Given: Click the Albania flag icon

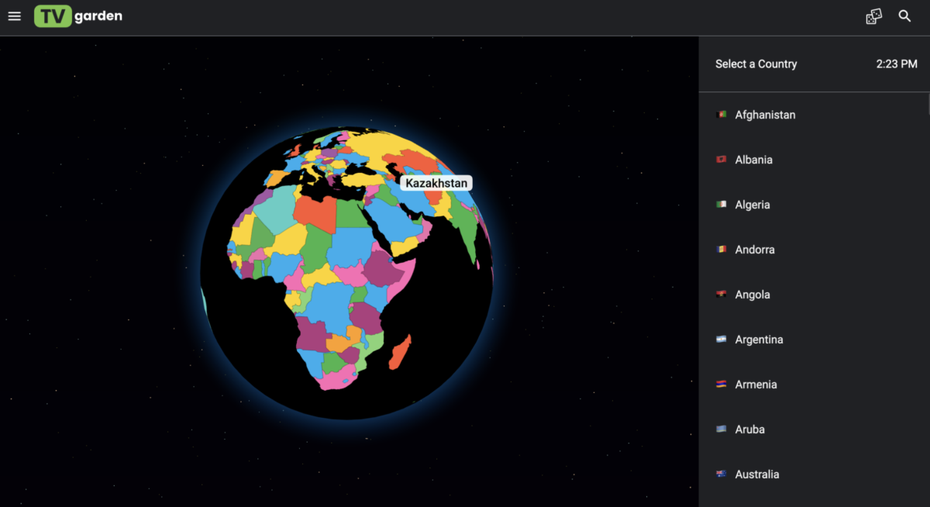Looking at the screenshot, I should click(721, 160).
